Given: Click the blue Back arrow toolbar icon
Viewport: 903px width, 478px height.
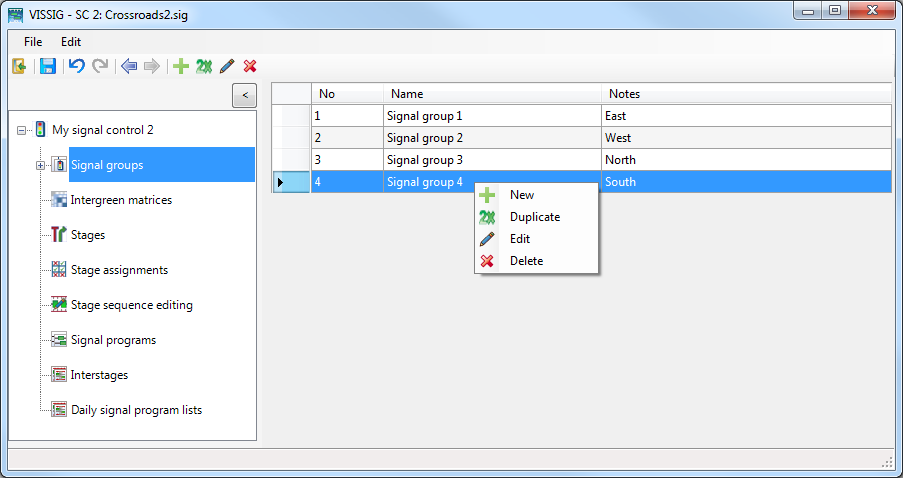Looking at the screenshot, I should (x=129, y=66).
